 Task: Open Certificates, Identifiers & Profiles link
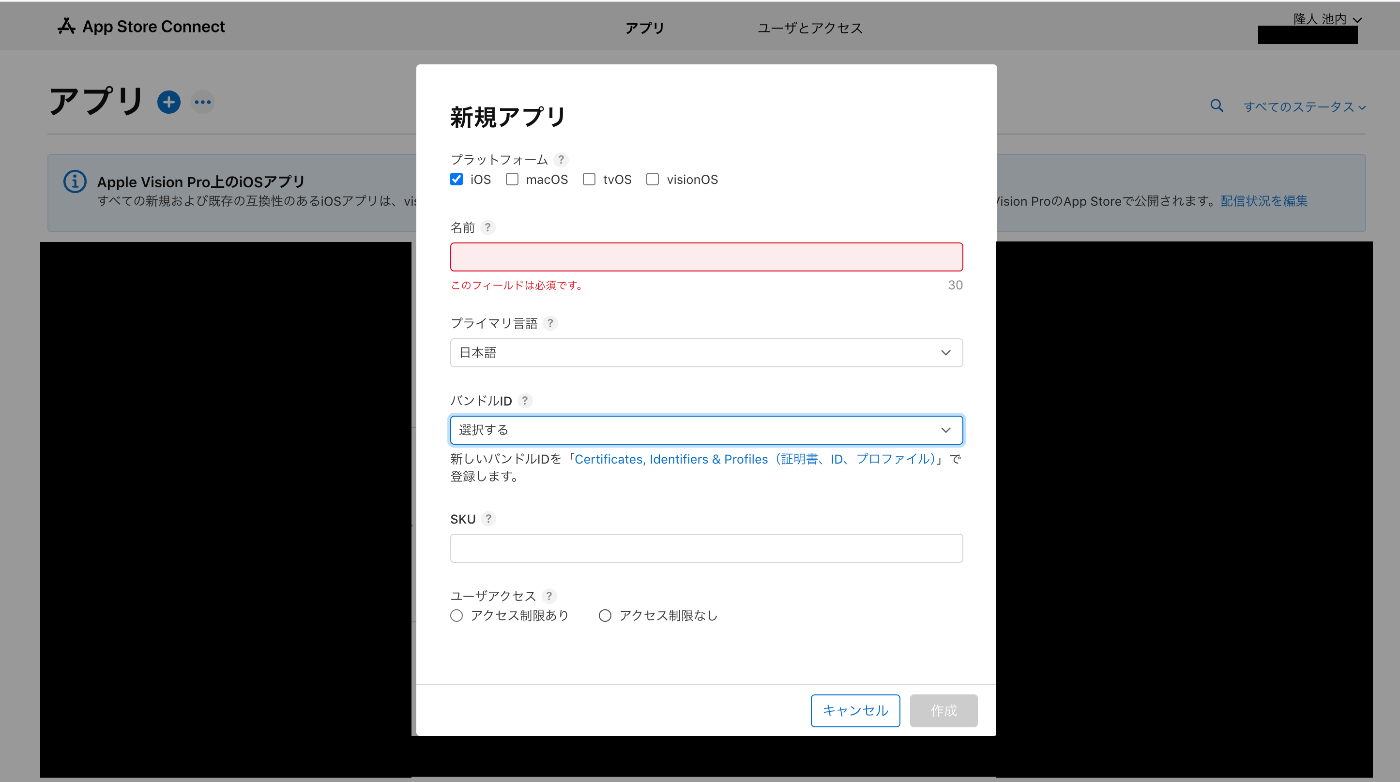coord(758,459)
